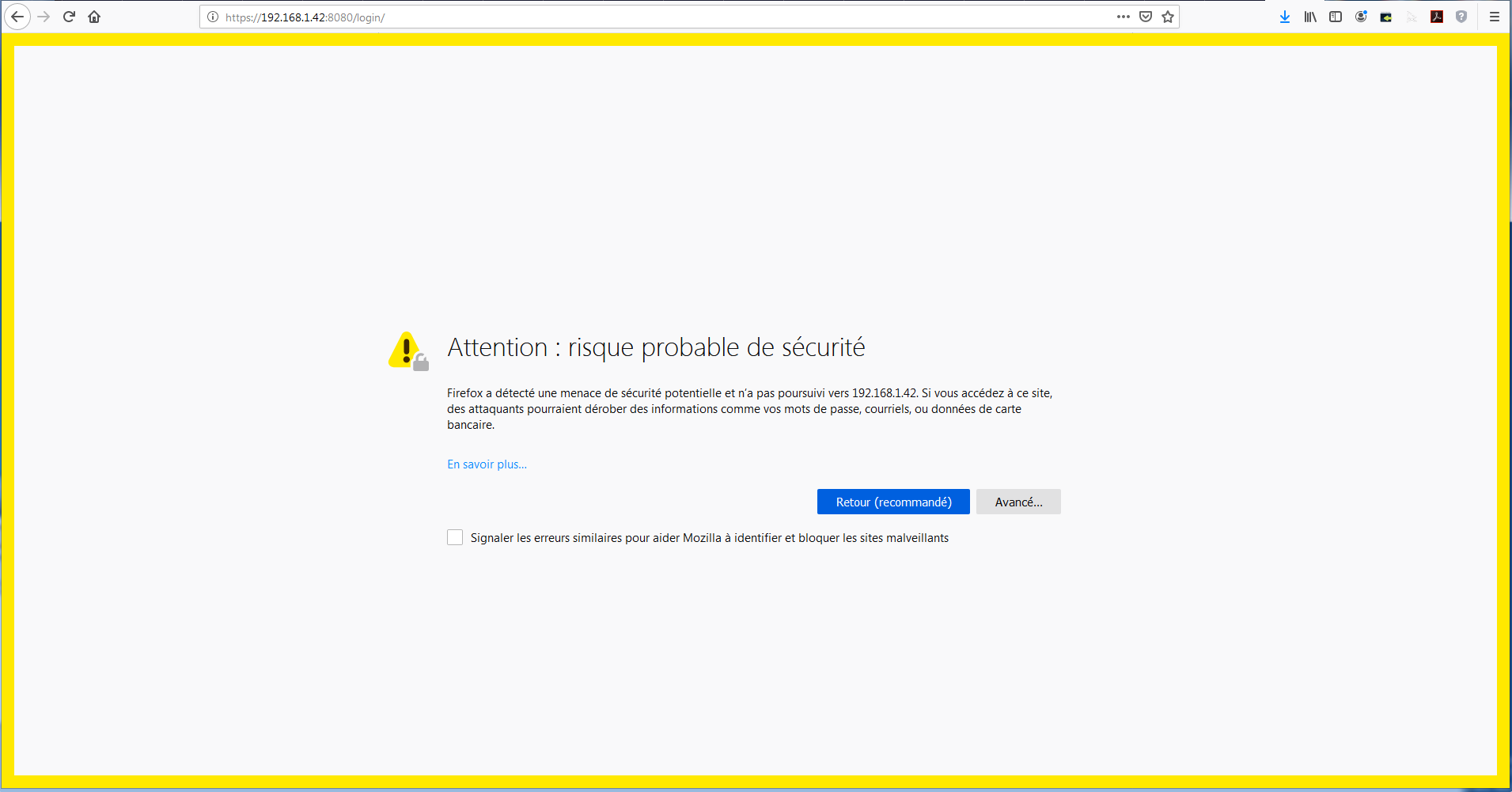Open the Firefox home page
Image resolution: width=1512 pixels, height=792 pixels.
pyautogui.click(x=94, y=17)
